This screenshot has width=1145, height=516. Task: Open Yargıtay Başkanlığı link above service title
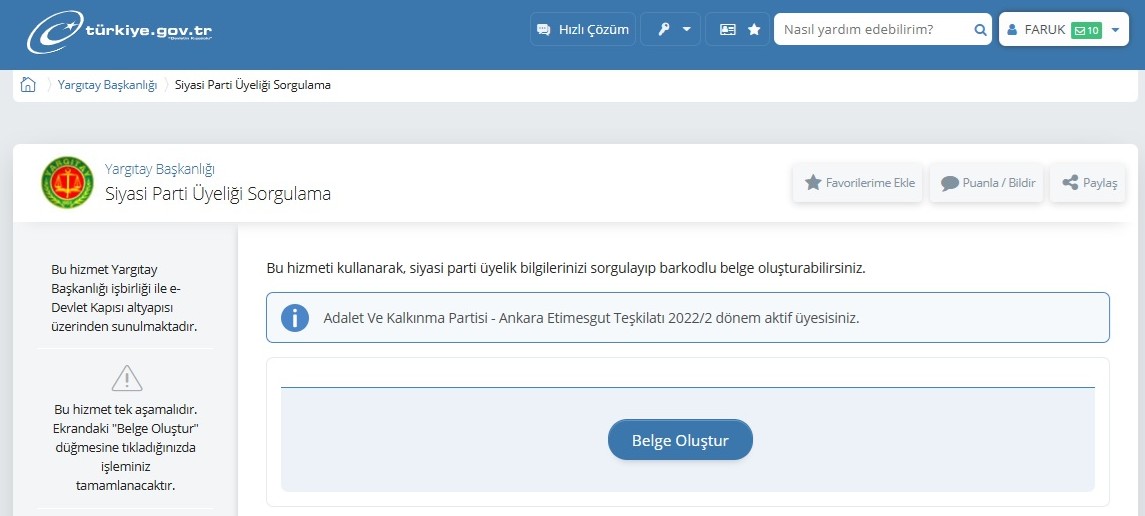coord(160,169)
